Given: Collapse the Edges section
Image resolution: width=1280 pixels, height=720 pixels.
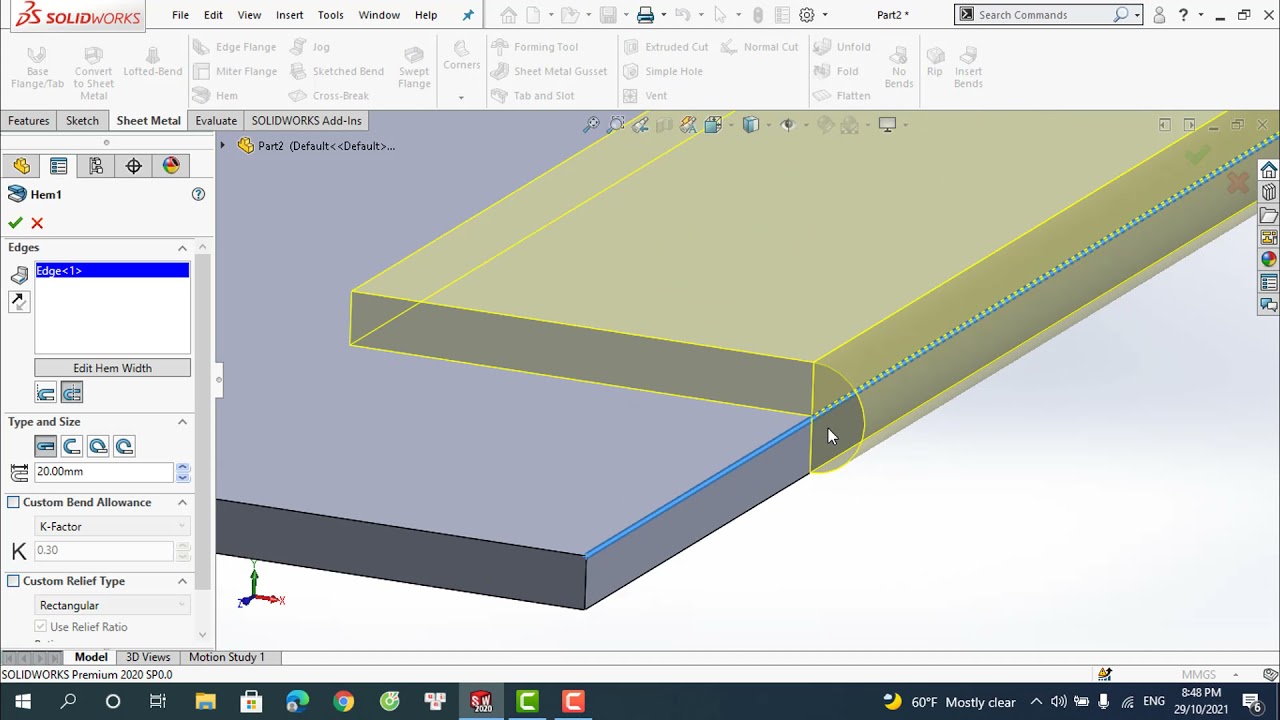Looking at the screenshot, I should [x=182, y=248].
